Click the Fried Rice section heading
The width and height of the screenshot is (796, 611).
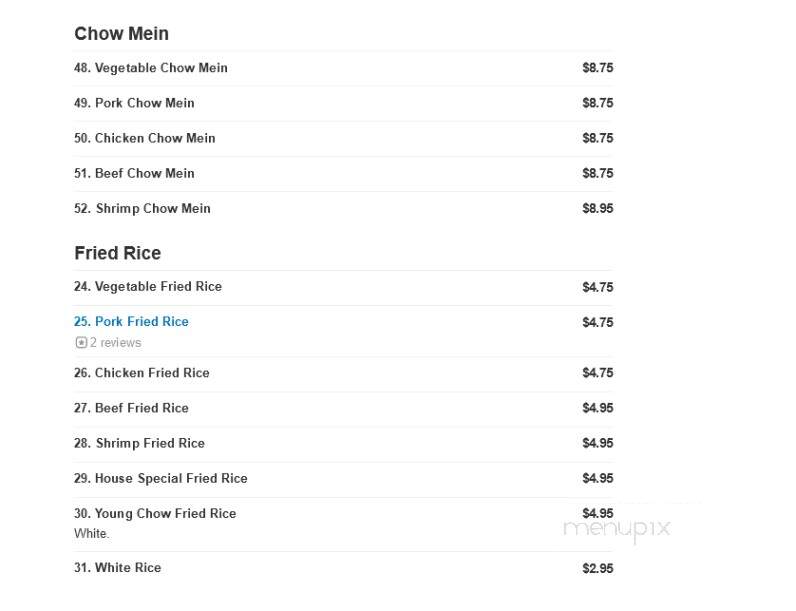pyautogui.click(x=117, y=253)
